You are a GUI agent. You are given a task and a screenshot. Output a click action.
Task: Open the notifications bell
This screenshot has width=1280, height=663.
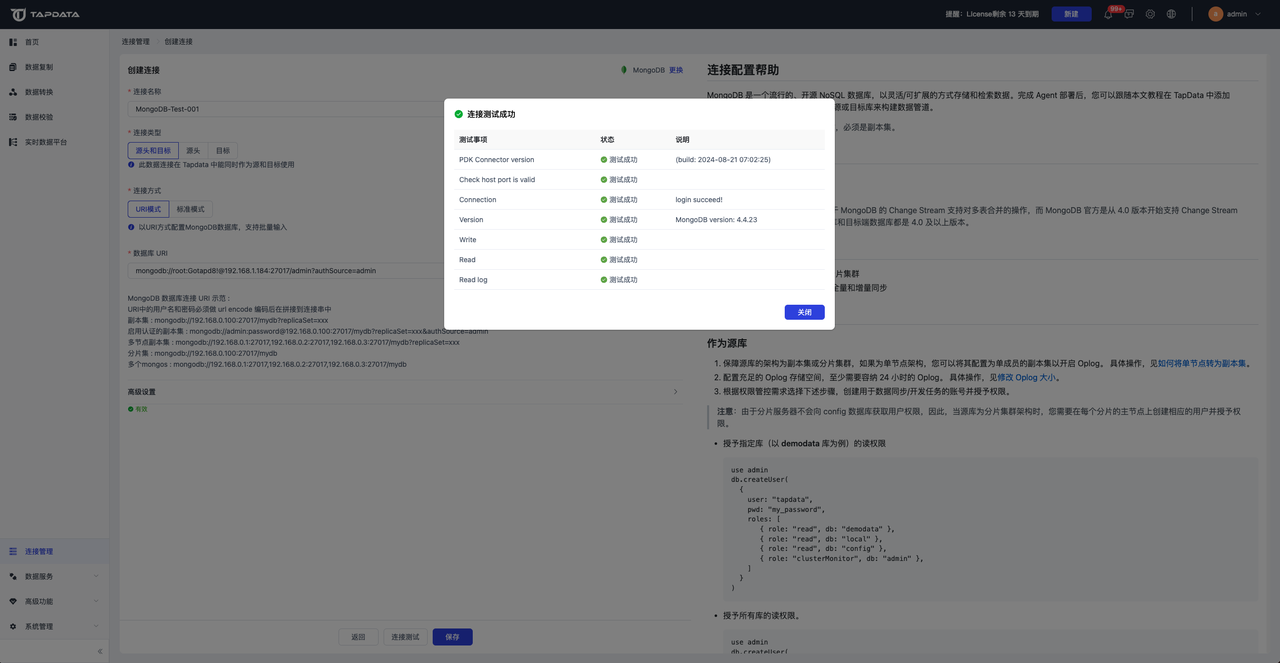1108,14
